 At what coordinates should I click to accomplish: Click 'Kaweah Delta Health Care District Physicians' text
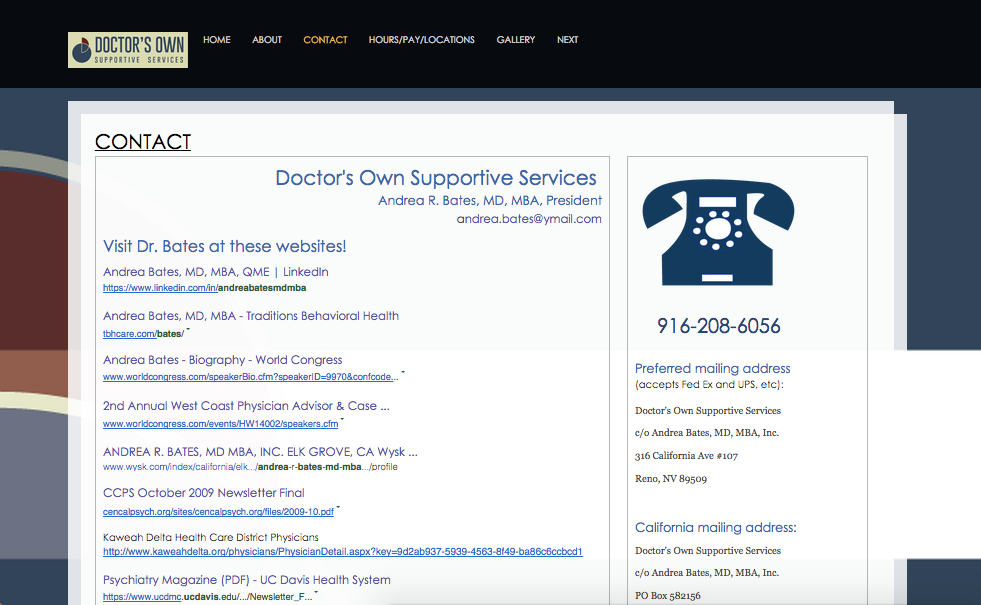point(211,537)
